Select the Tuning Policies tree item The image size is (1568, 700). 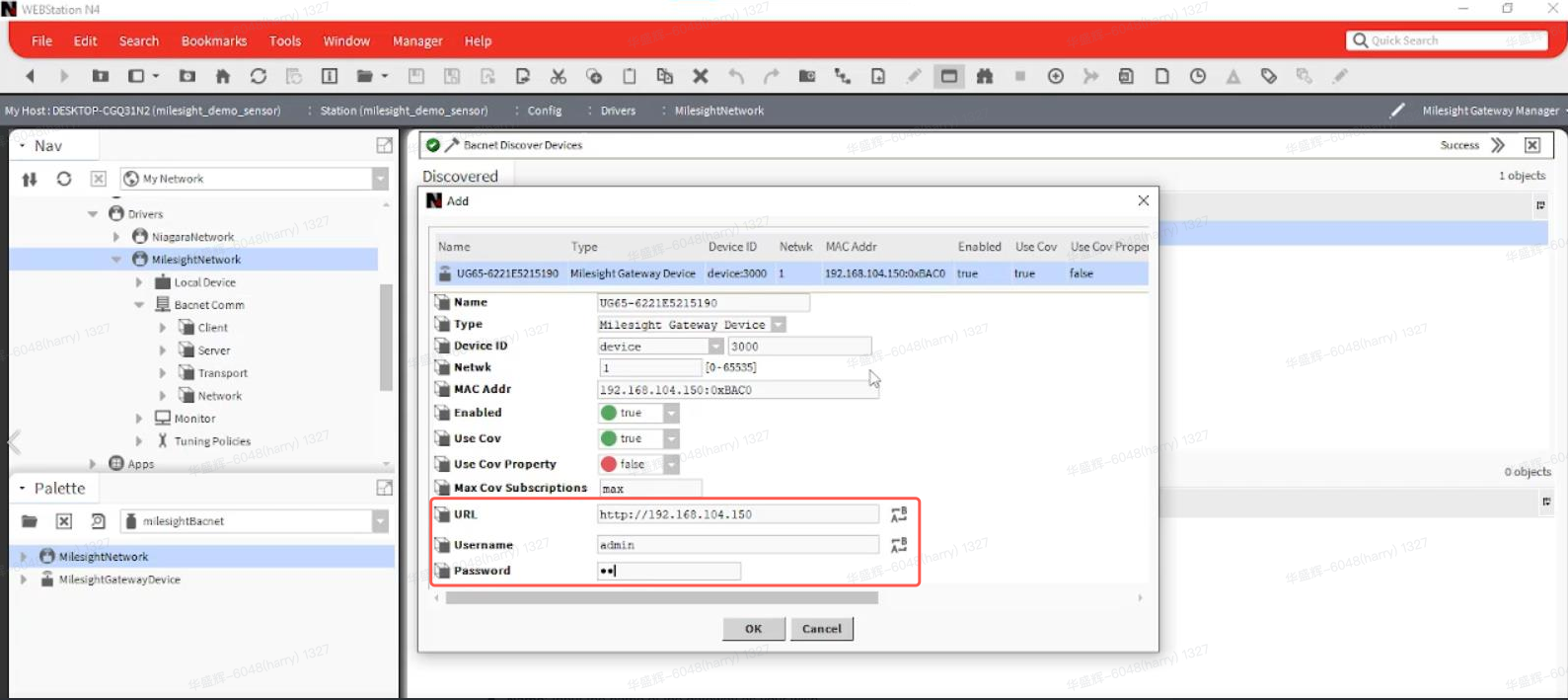[212, 441]
